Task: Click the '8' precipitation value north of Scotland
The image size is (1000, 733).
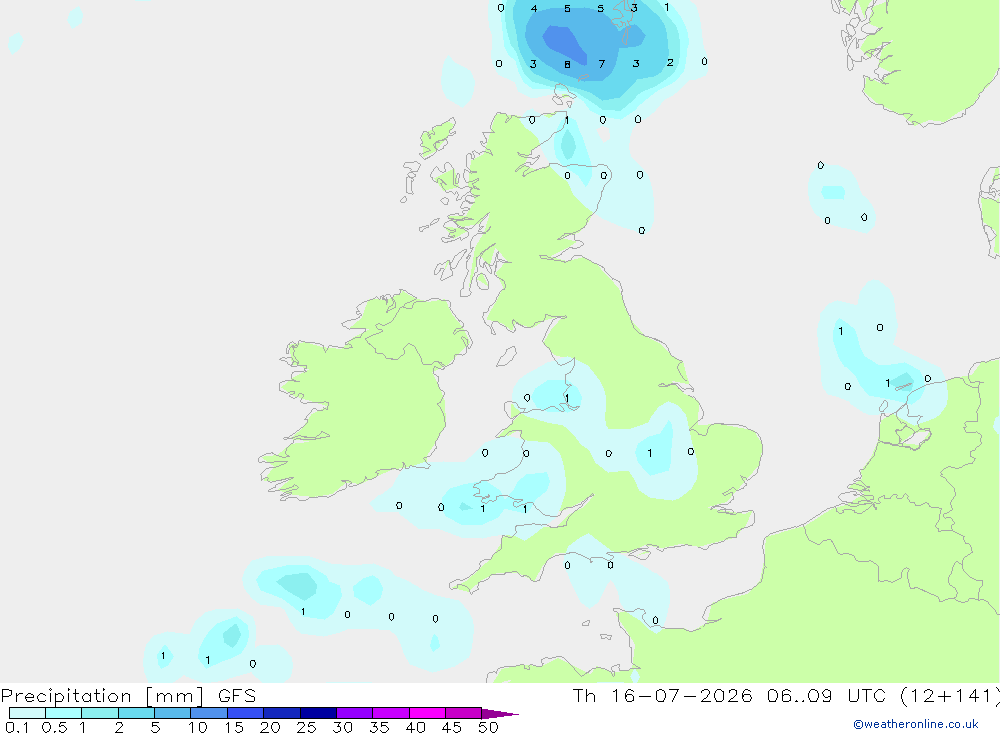Action: coord(567,64)
